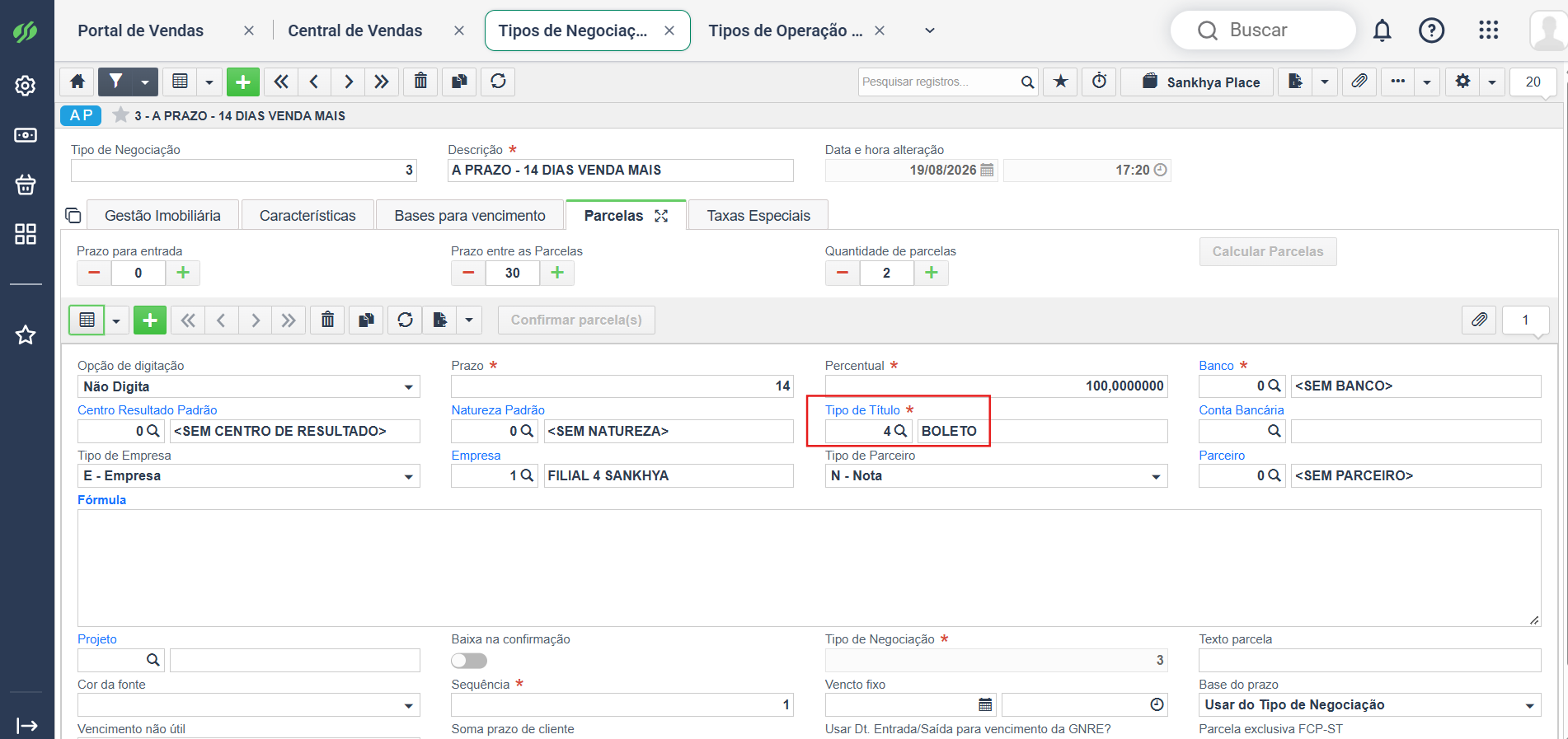Open the Bases para vencimento tab
The height and width of the screenshot is (739, 1568).
[x=470, y=215]
